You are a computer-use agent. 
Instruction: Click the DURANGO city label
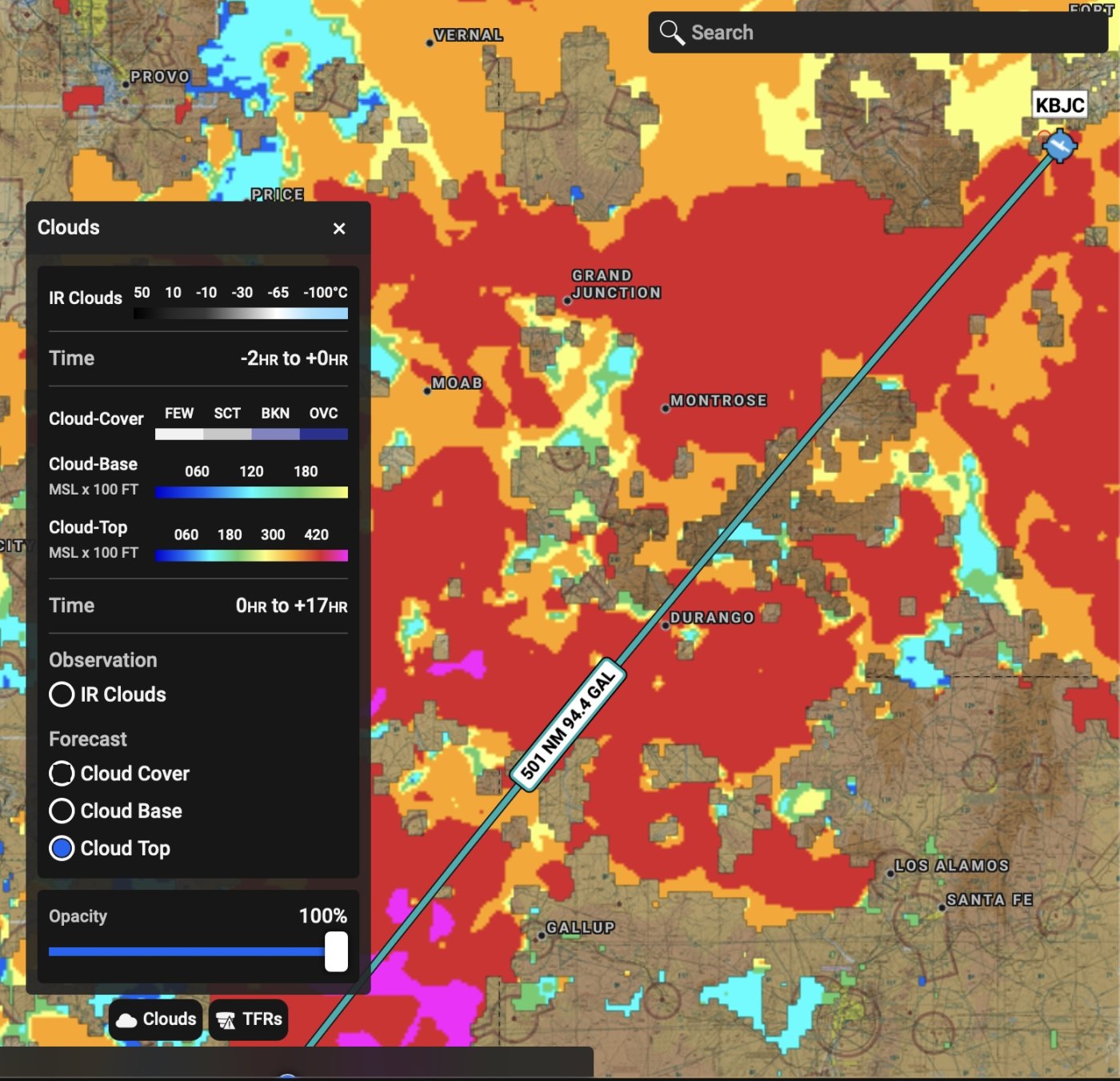point(712,618)
